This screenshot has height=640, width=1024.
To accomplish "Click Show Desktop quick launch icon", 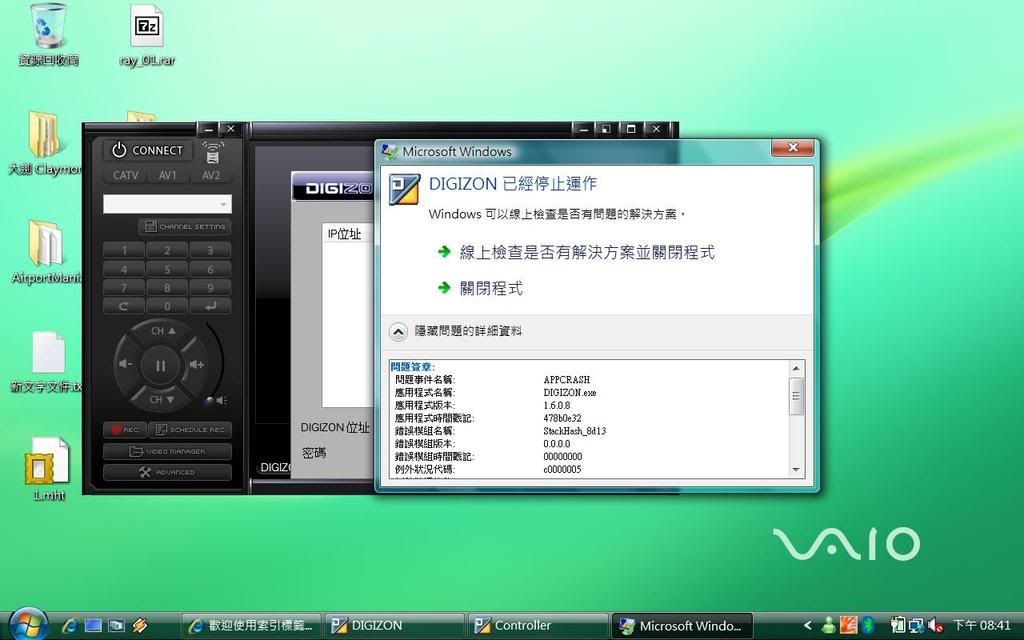I will coord(93,626).
